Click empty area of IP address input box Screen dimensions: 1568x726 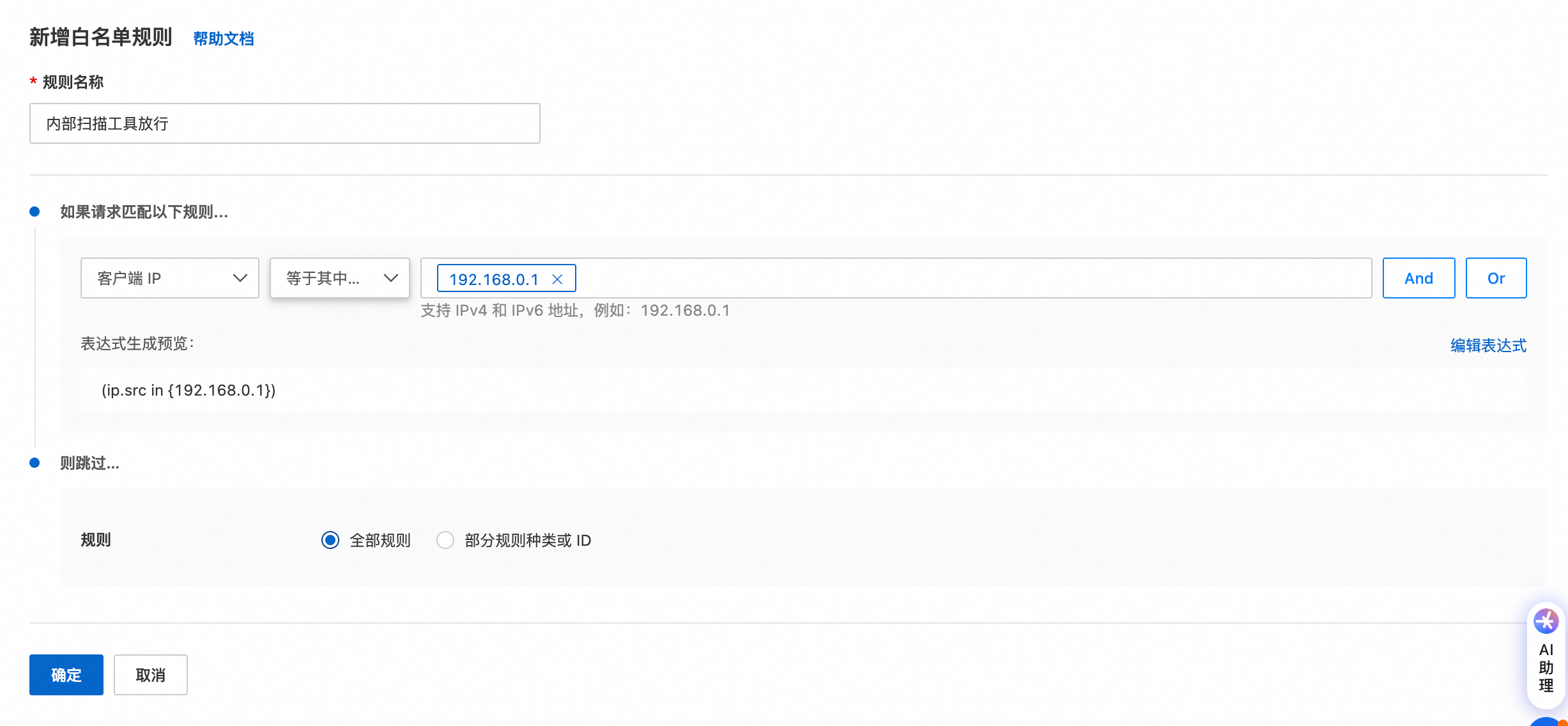(958, 278)
